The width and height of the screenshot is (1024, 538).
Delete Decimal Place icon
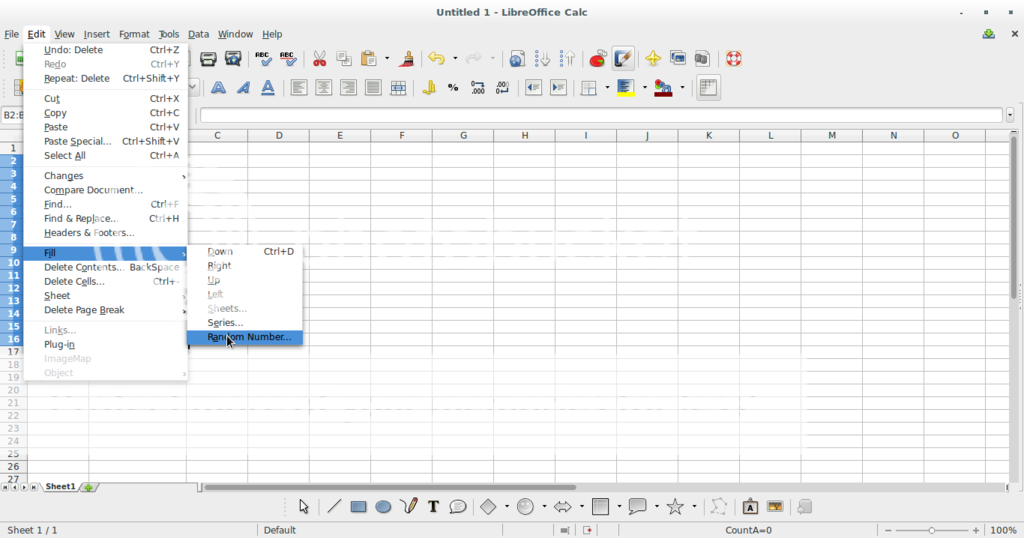[x=503, y=87]
